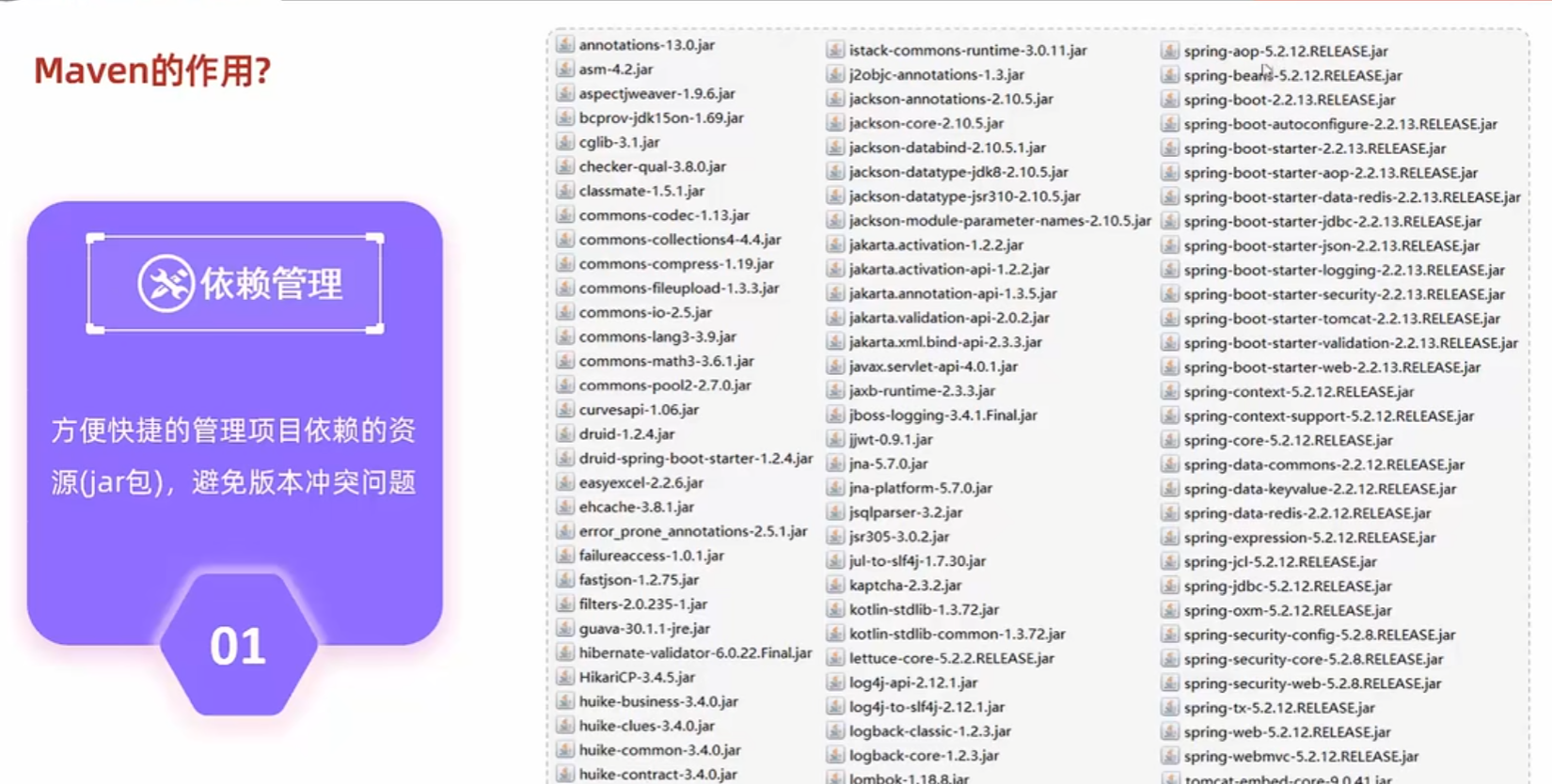Select file jackson-datatype-jdk8-2.10.5.jar
Viewport: 1552px width, 784px height.
tap(958, 172)
